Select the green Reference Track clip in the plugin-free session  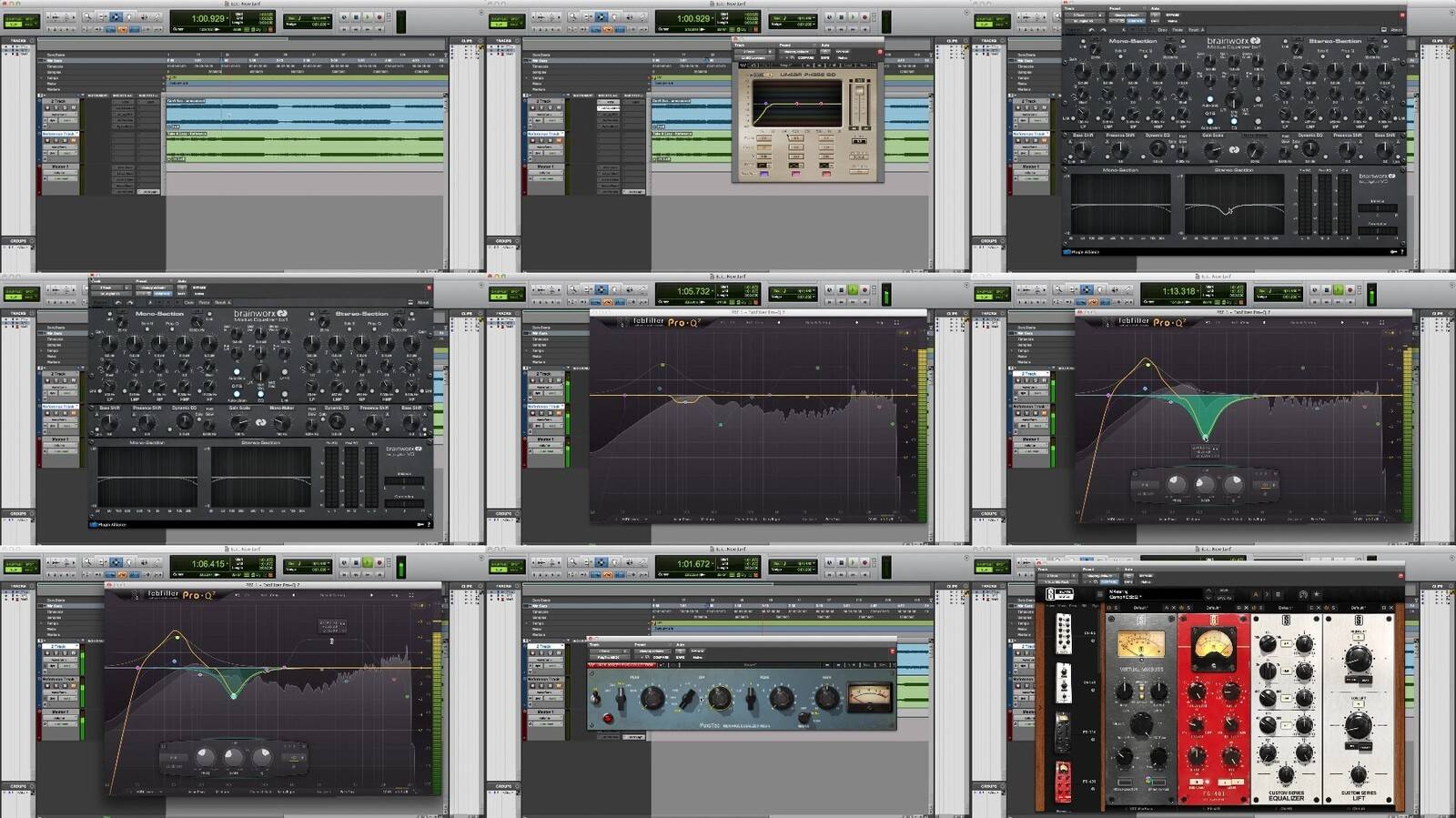(306, 146)
